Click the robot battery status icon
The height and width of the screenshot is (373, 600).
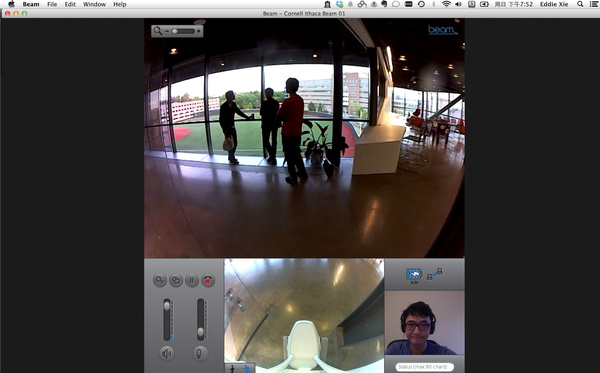click(414, 274)
